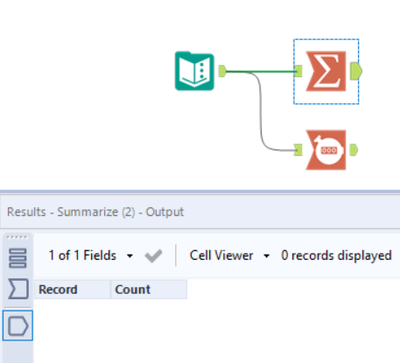The height and width of the screenshot is (363, 400).
Task: Show messages list in Results panel
Action: [x=18, y=258]
